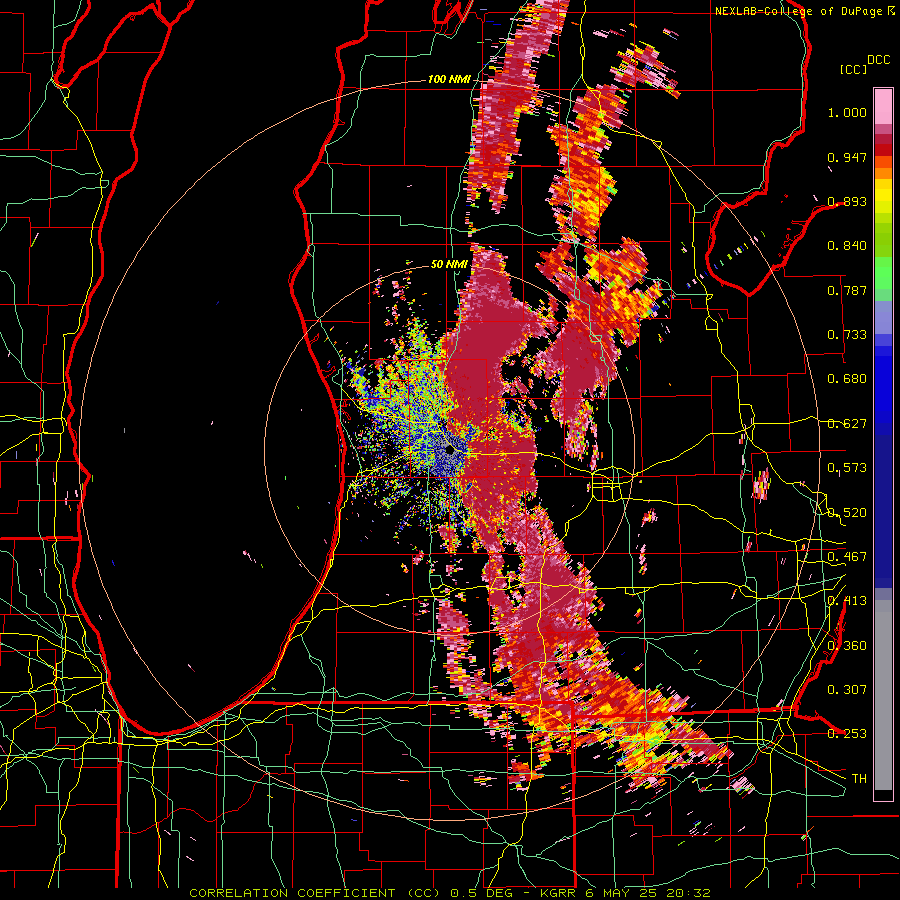Pick the bright green color bar segment
Screen dimensions: 900x900
point(883,273)
